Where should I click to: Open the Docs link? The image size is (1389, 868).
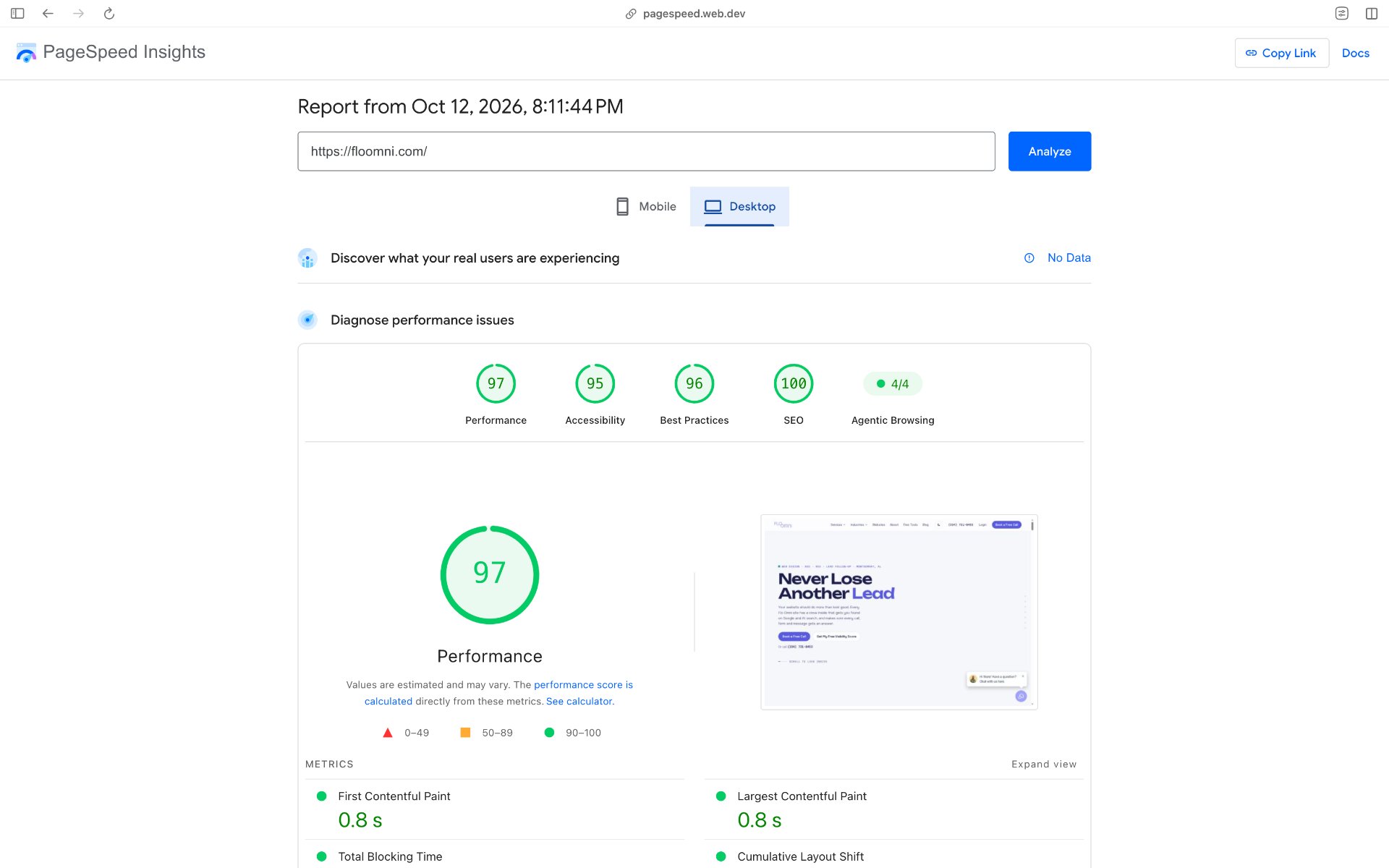point(1355,53)
